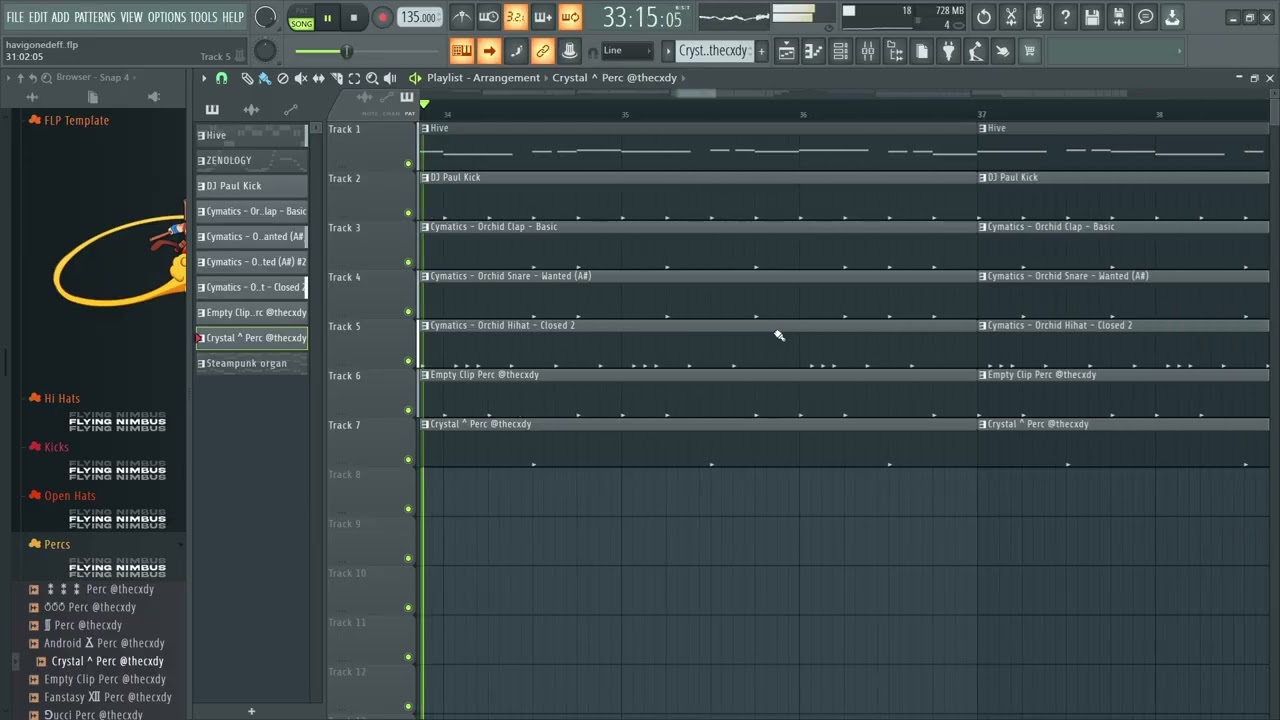Select the playlist slip tool
Viewport: 1280px width, 720px height.
tap(319, 78)
